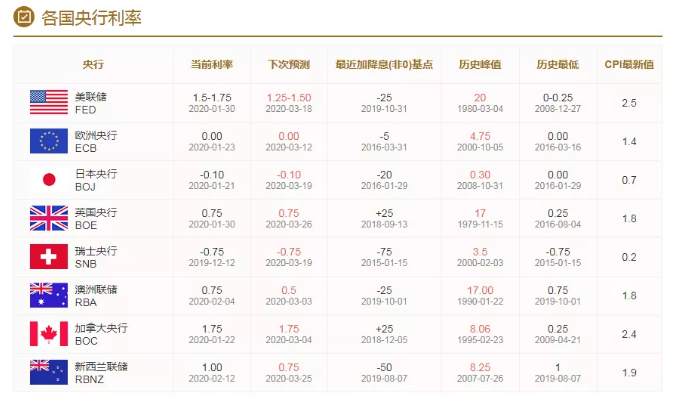Click the European Union flag icon

49,141
